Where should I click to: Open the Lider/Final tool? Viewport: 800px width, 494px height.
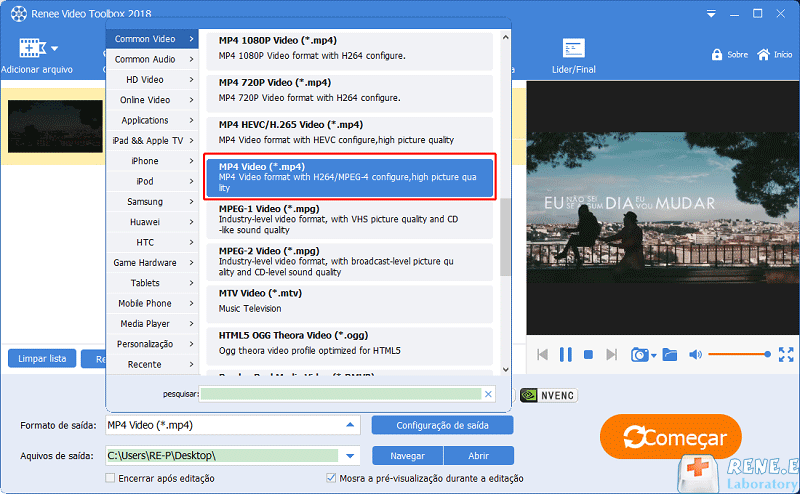[573, 56]
